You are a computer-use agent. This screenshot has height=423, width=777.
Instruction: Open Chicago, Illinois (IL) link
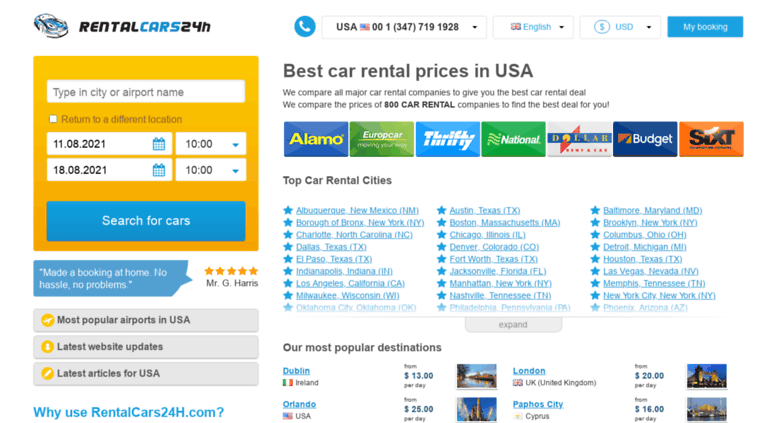488,235
